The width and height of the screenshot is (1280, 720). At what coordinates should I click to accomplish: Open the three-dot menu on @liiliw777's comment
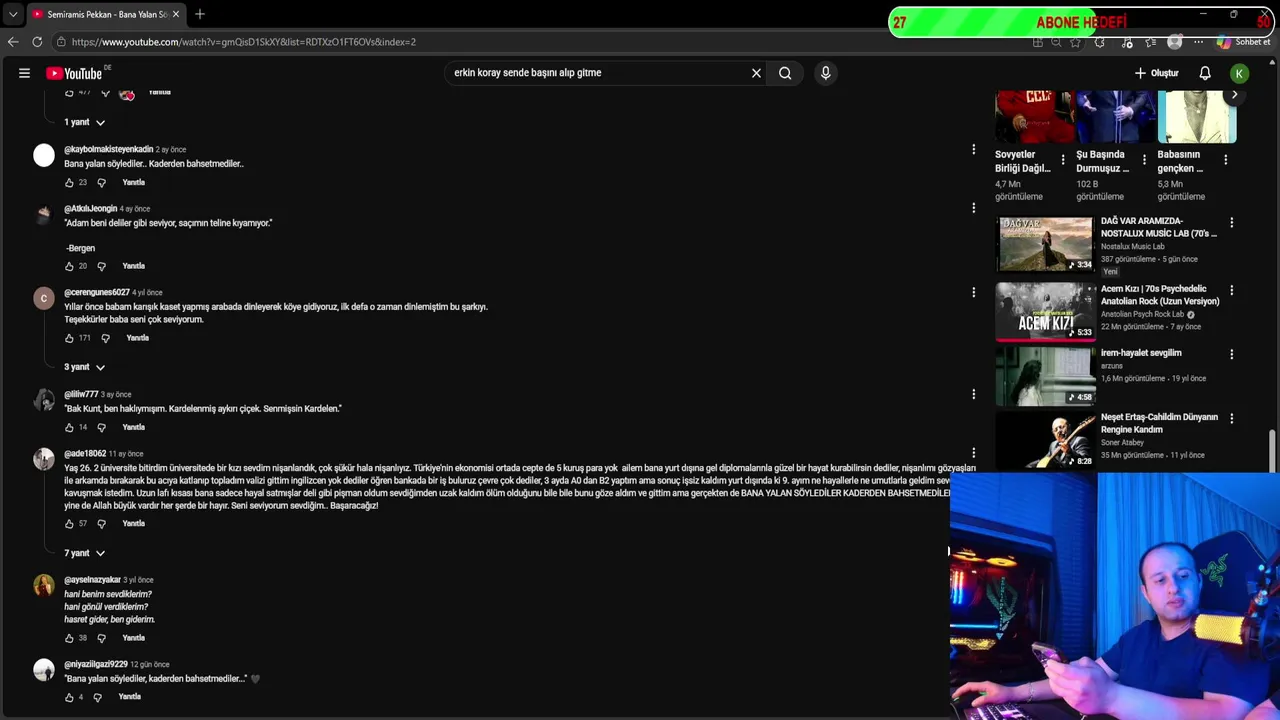pyautogui.click(x=973, y=394)
